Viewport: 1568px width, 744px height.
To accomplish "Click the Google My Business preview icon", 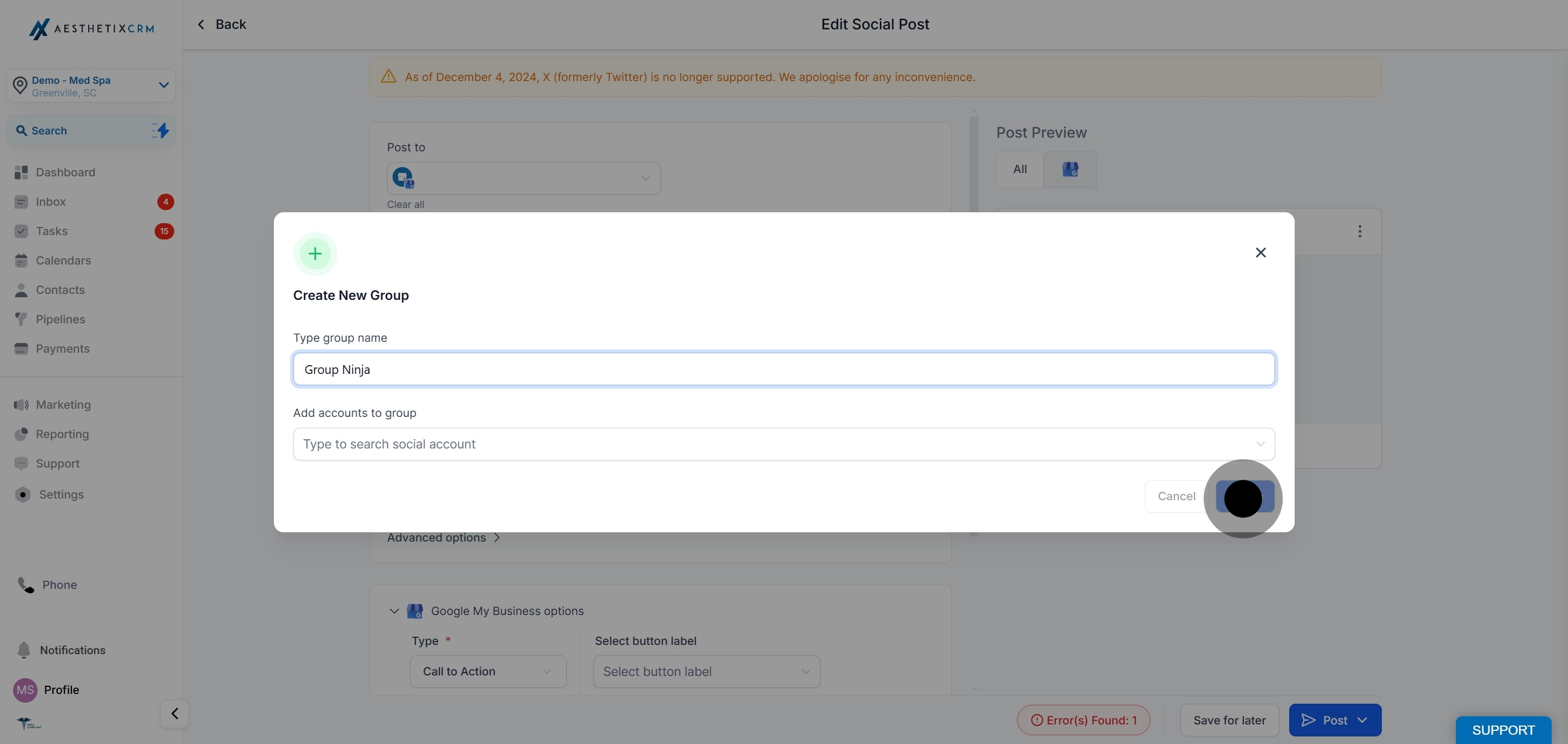I will click(1070, 170).
